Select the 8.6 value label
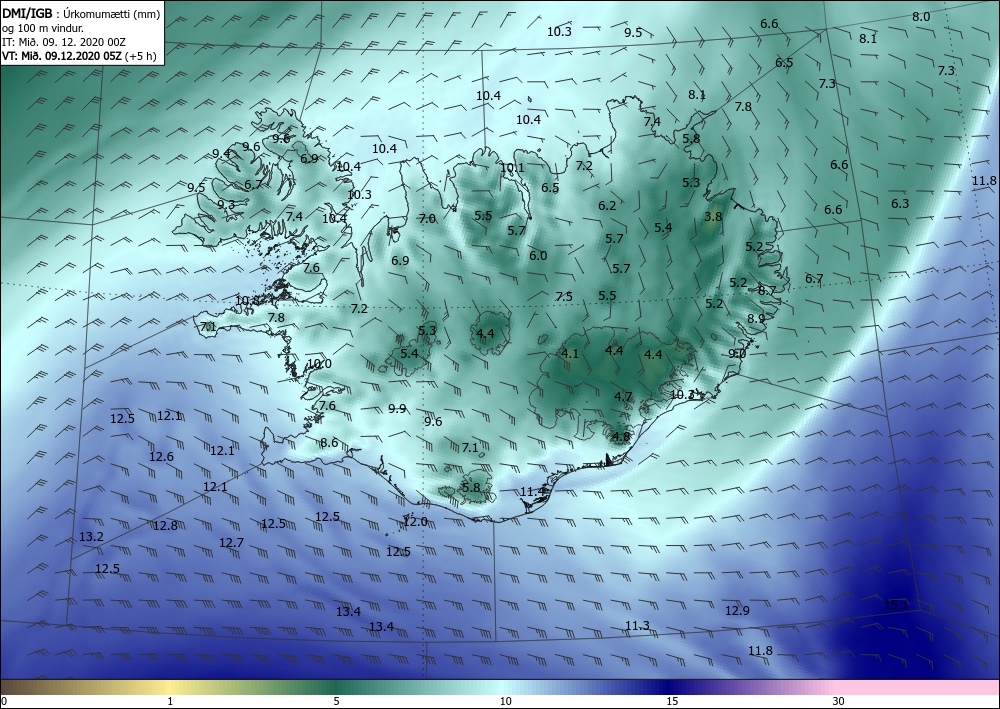Viewport: 1000px width, 709px height. [329, 443]
